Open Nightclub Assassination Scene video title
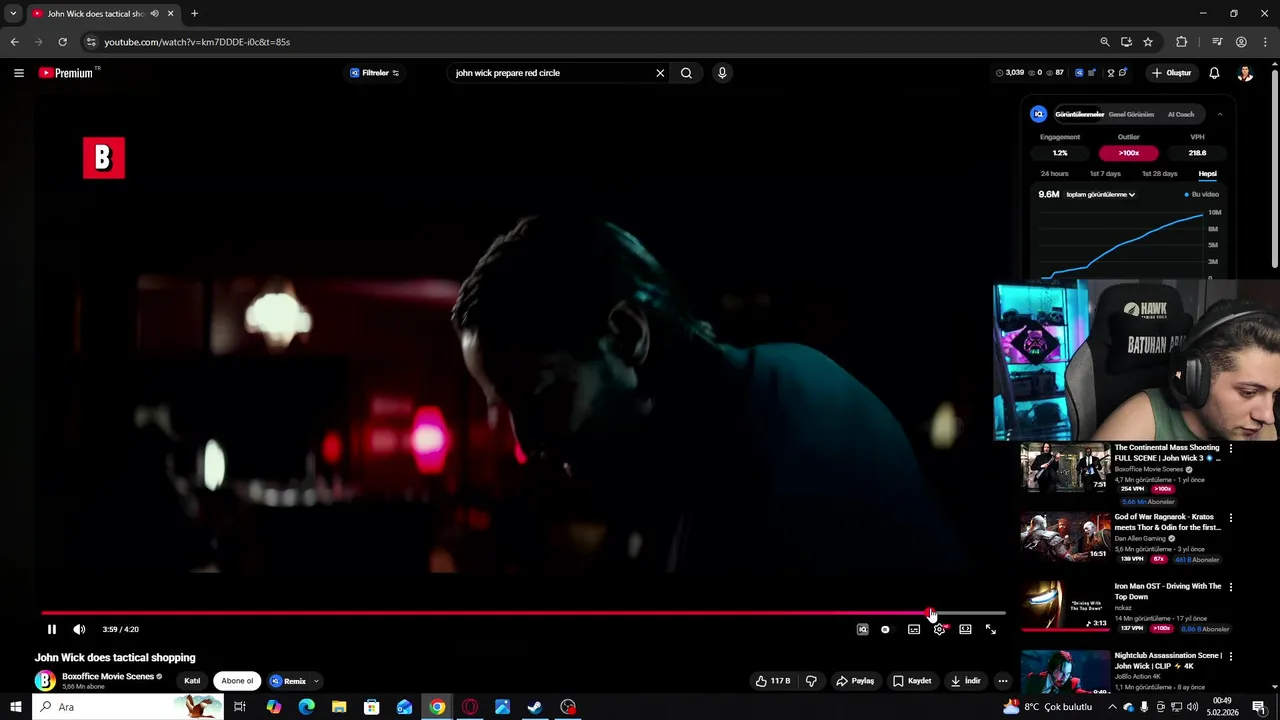 [x=1168, y=661]
